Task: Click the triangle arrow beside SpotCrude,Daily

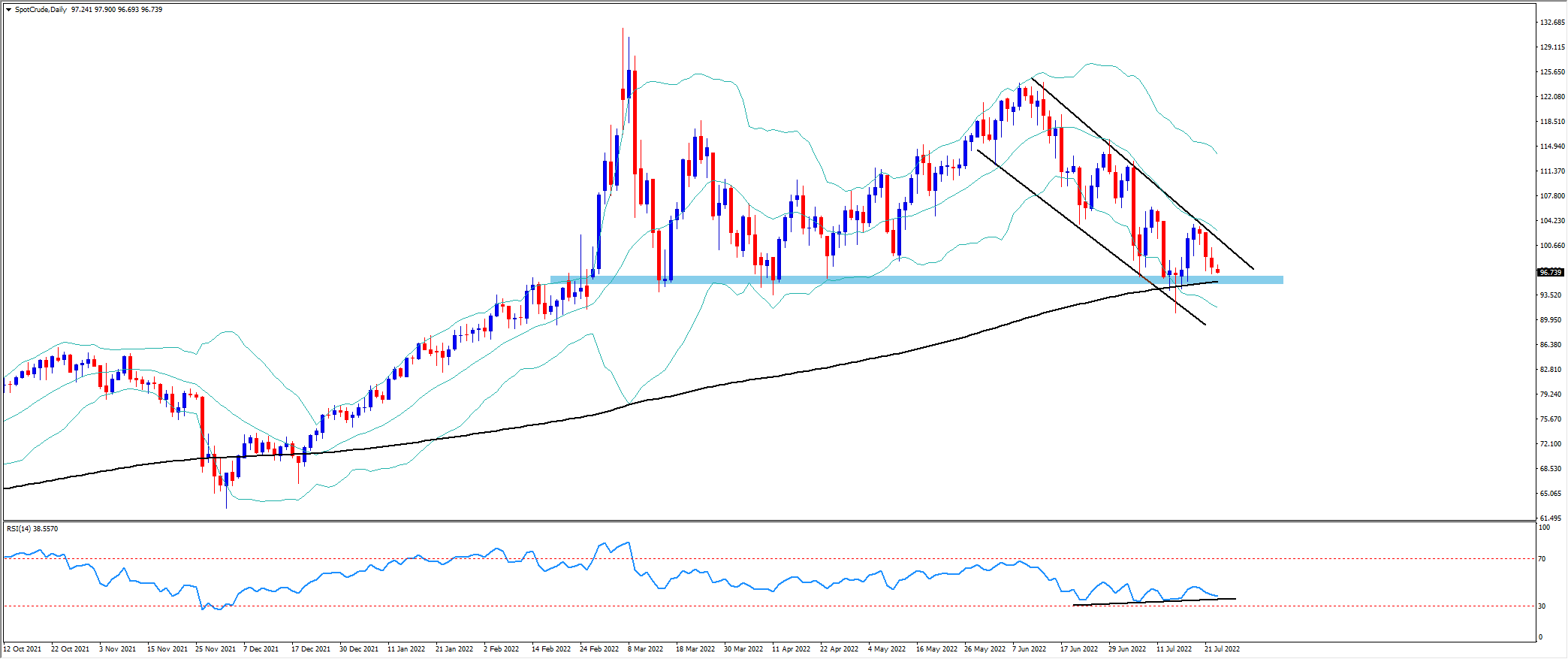Action: tap(8, 10)
